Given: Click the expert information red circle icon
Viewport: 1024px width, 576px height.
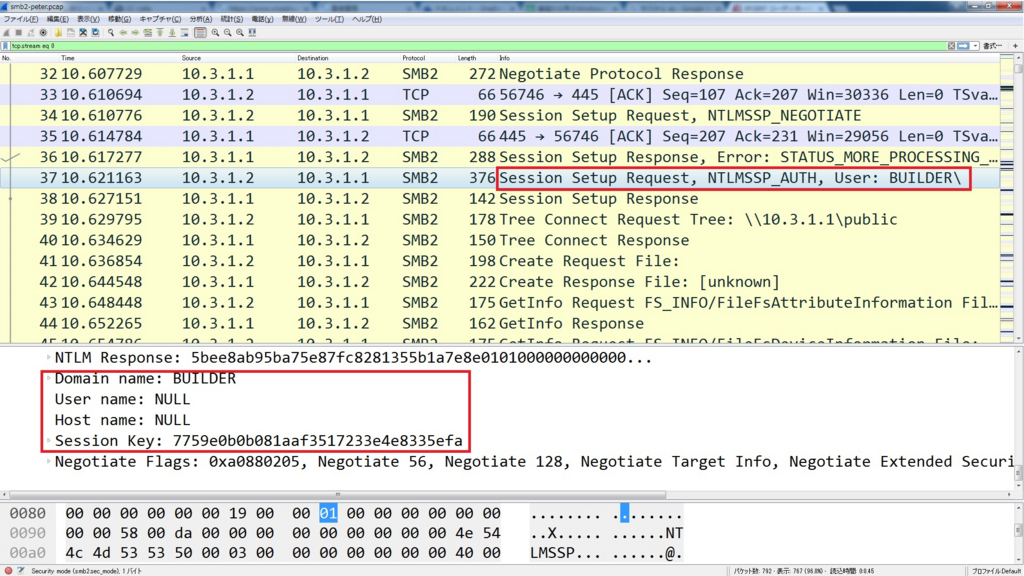Looking at the screenshot, I should point(8,571).
